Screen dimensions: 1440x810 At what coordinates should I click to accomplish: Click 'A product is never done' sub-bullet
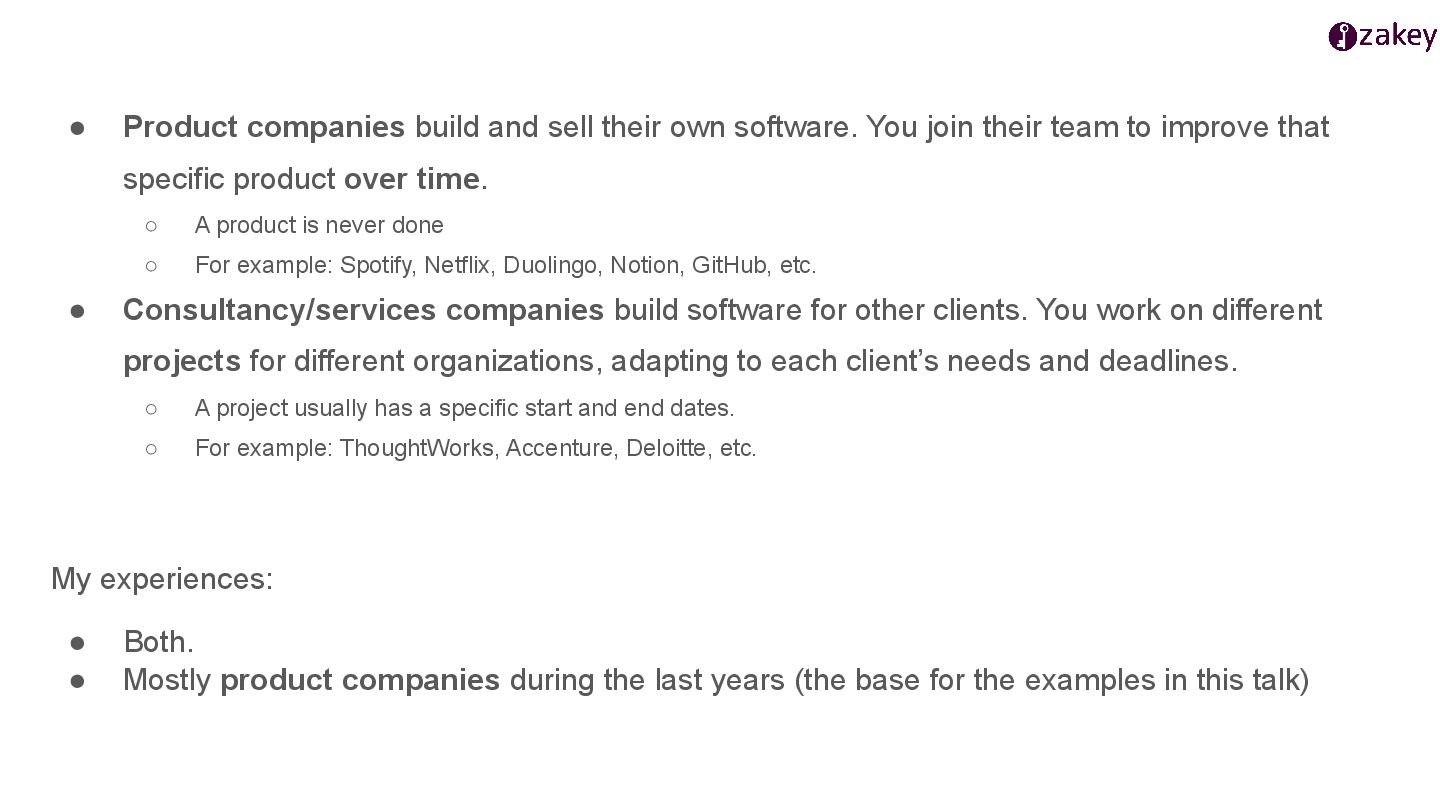point(319,225)
